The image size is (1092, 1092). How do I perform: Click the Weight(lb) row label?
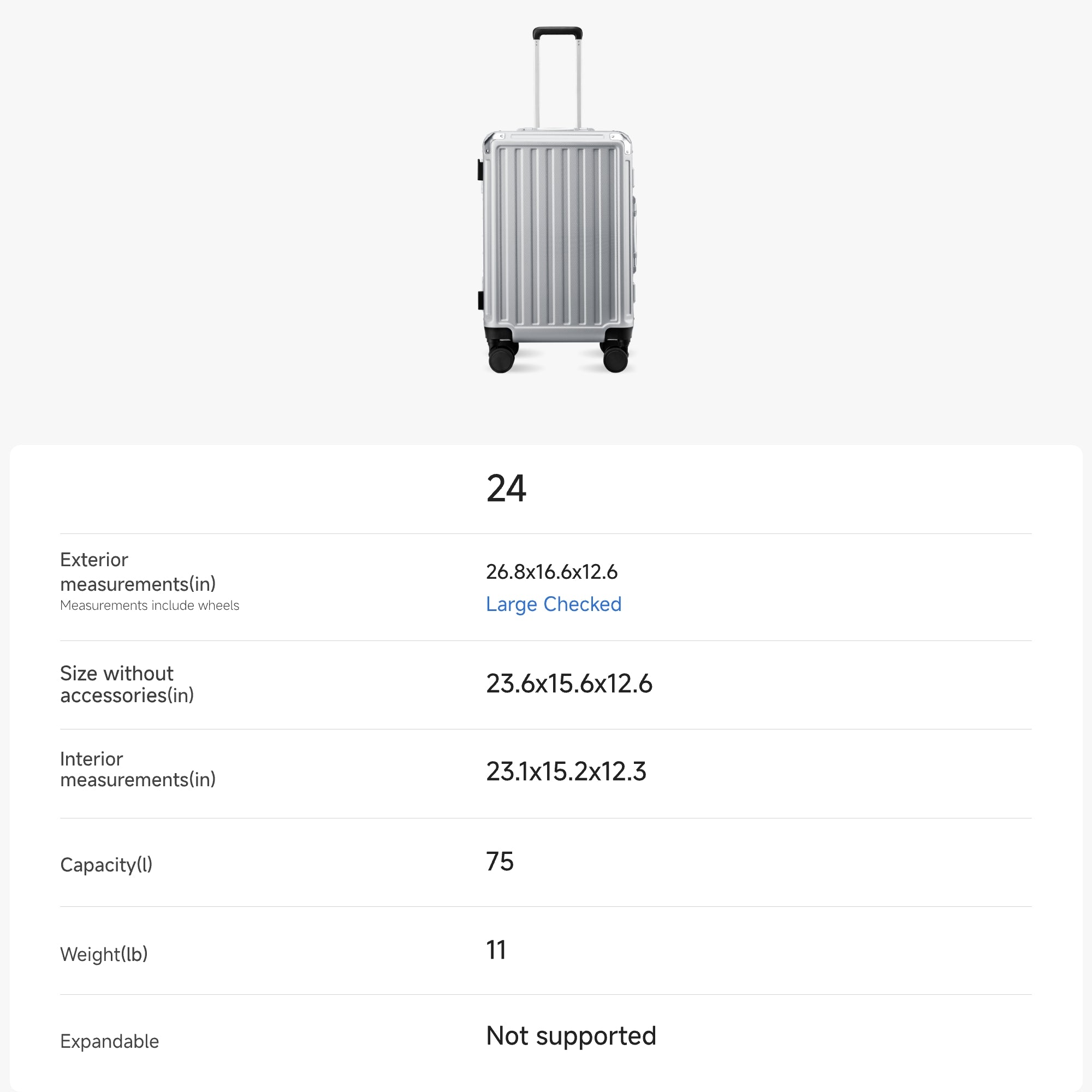coord(104,954)
